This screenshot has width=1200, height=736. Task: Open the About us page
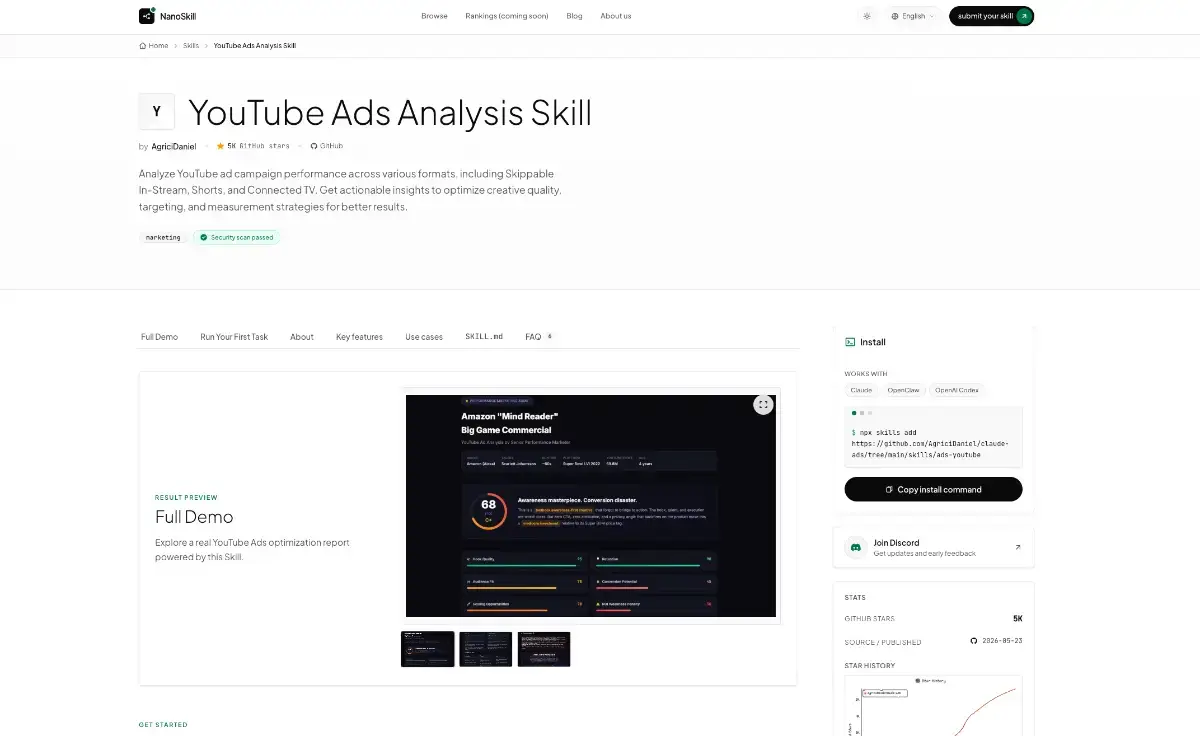point(615,16)
